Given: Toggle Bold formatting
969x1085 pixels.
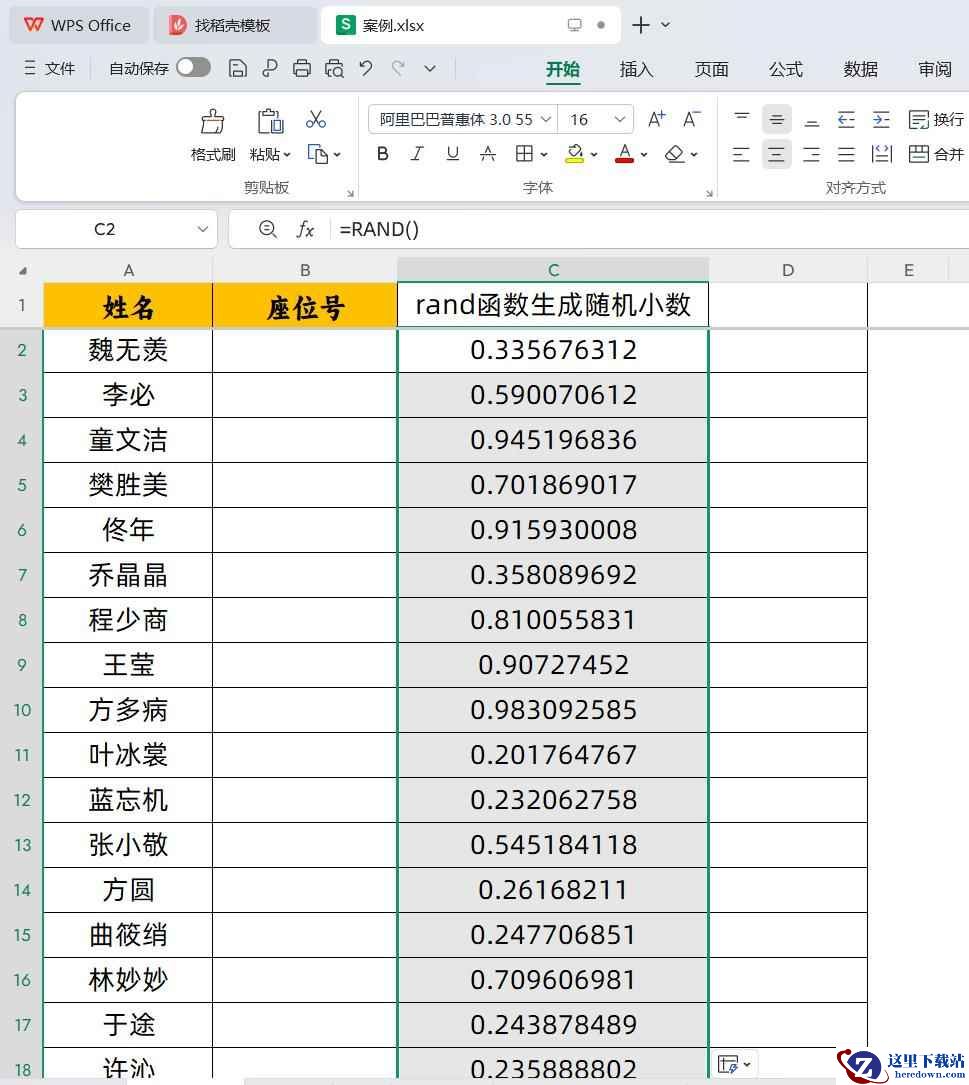Looking at the screenshot, I should (x=382, y=154).
